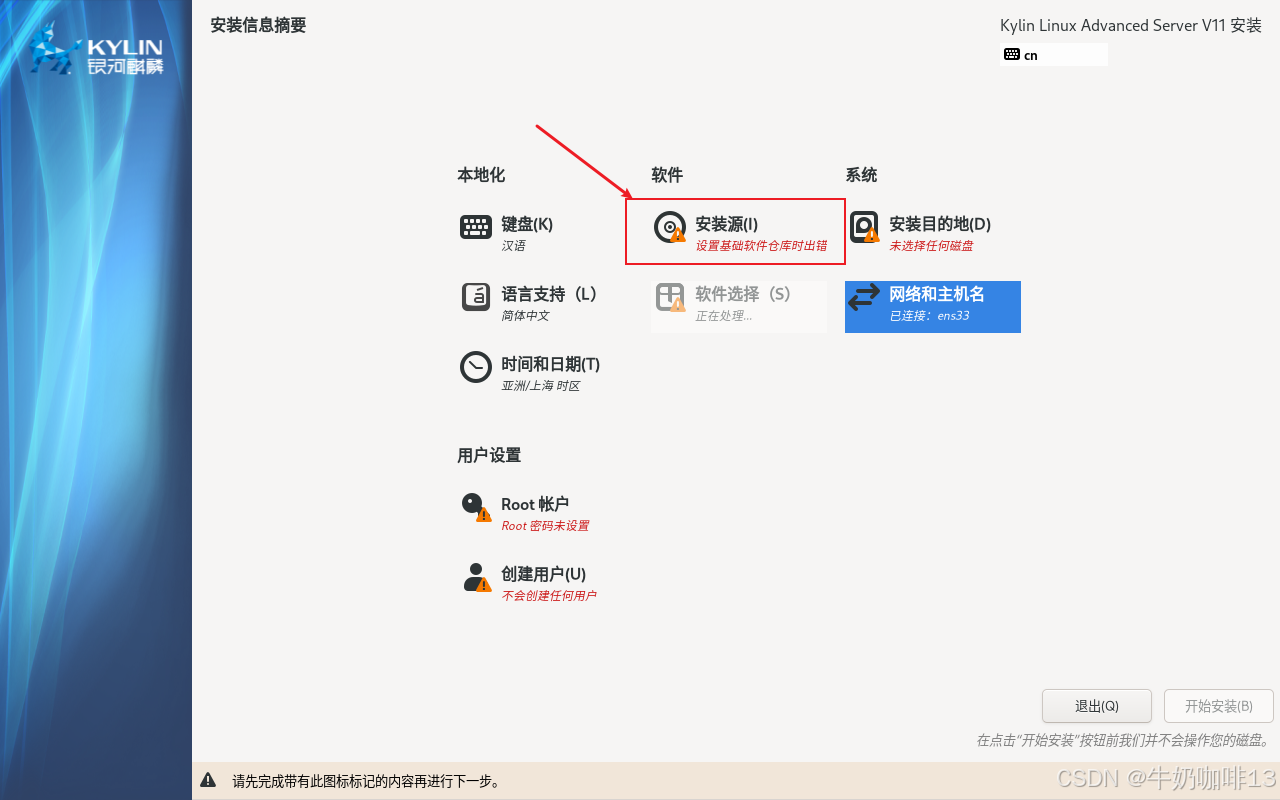The image size is (1280, 800).
Task: Click the status text 已连接：ens33
Action: click(929, 316)
